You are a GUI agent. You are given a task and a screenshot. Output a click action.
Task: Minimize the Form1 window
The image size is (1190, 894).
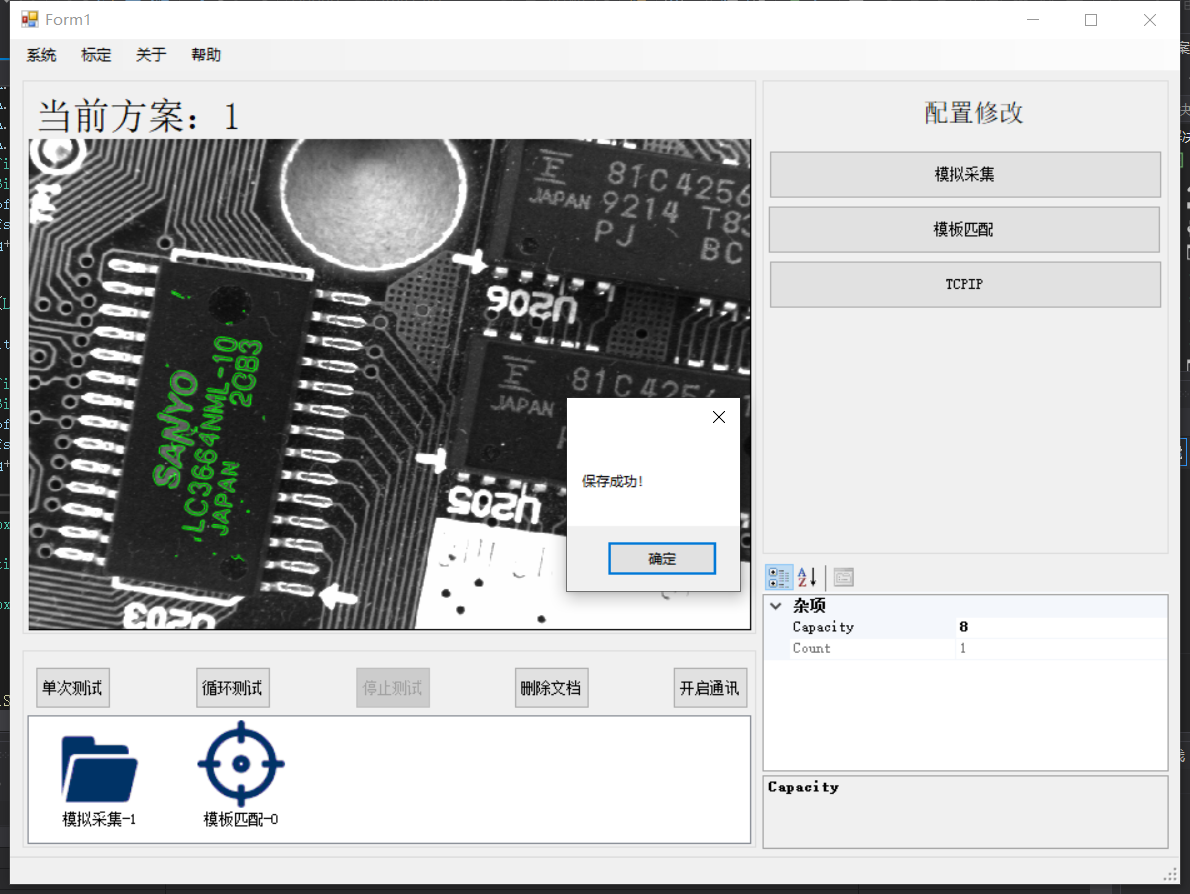point(1033,20)
